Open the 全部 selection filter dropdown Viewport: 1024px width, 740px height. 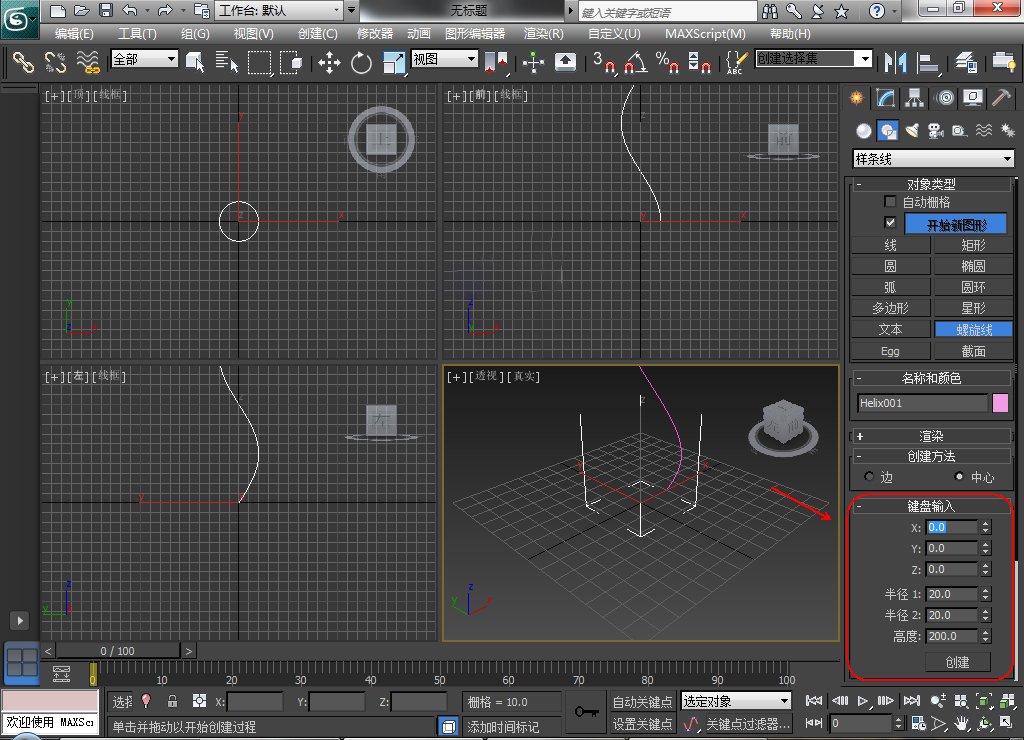[x=144, y=60]
